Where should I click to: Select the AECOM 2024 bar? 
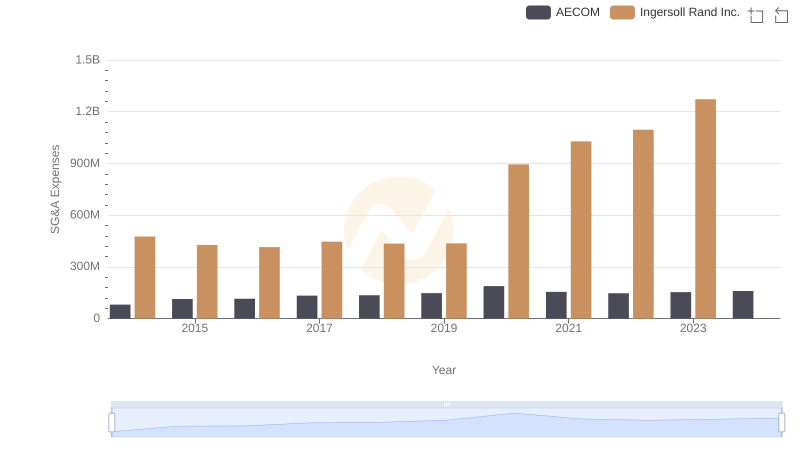coord(743,305)
